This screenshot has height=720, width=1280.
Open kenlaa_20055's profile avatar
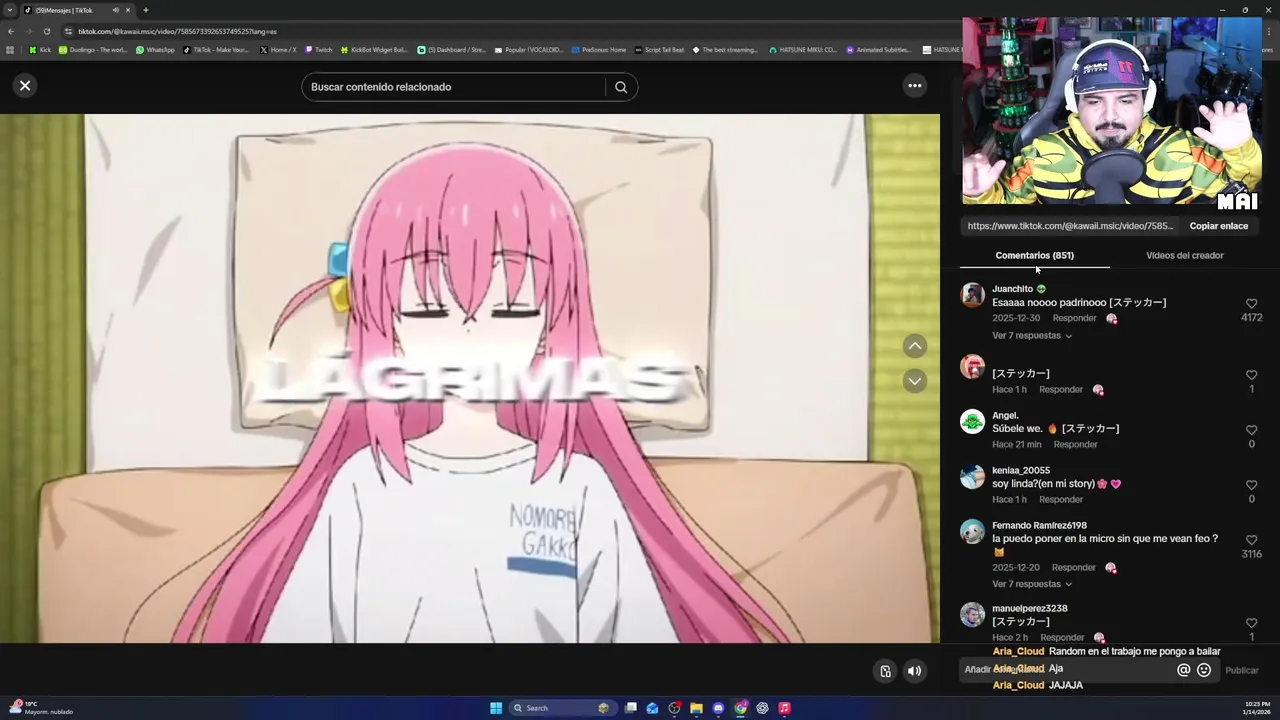click(972, 476)
